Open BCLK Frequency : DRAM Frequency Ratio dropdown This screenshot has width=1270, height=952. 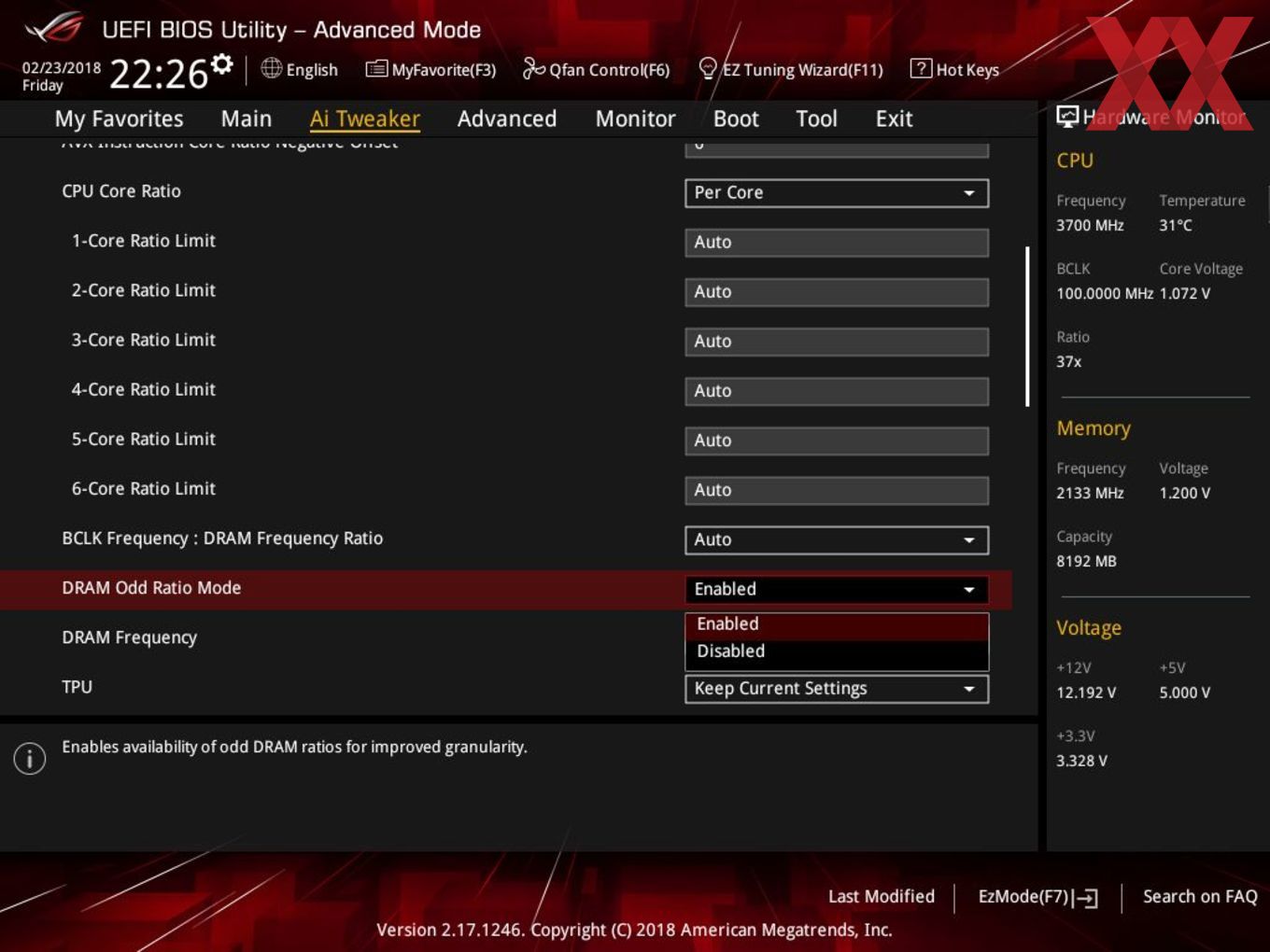point(837,540)
